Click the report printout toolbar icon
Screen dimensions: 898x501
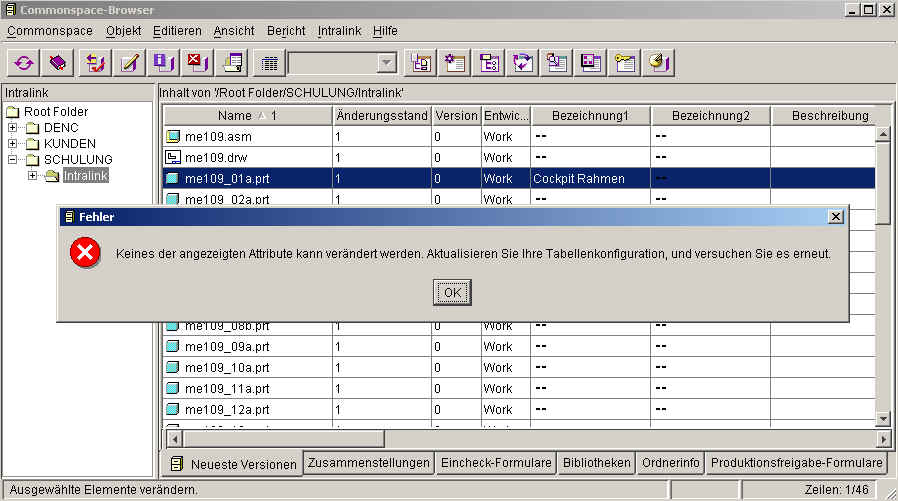(232, 63)
